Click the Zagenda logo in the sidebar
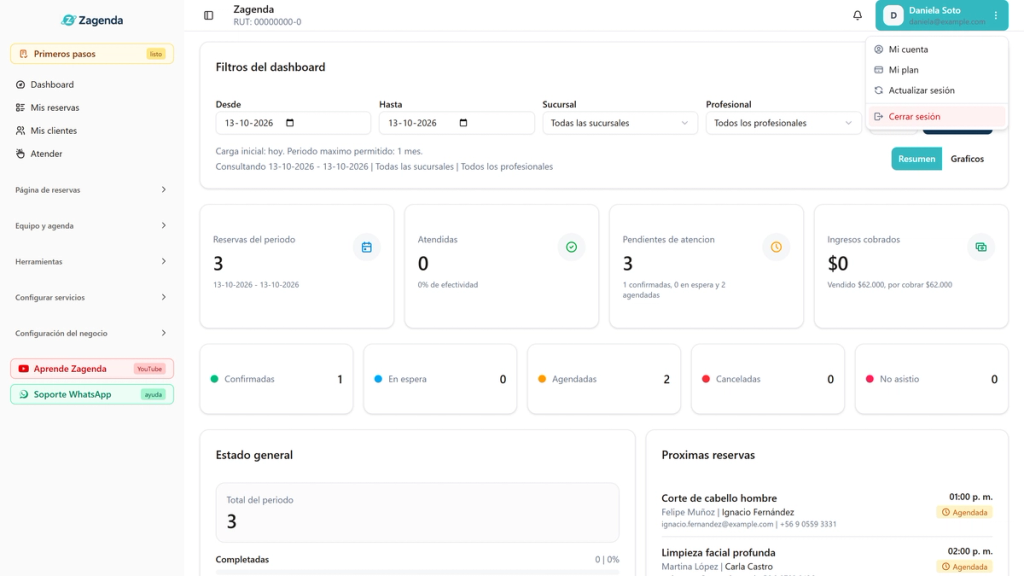The height and width of the screenshot is (576, 1024). pos(92,20)
